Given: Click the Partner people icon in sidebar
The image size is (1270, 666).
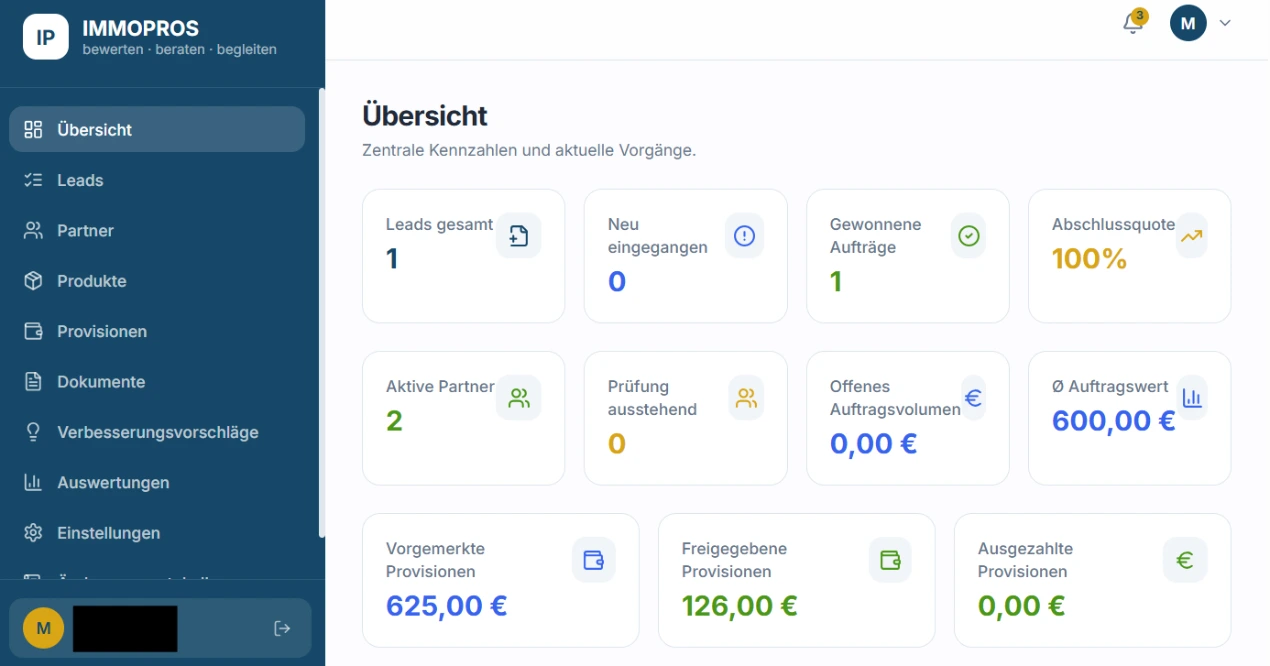Looking at the screenshot, I should coord(33,230).
